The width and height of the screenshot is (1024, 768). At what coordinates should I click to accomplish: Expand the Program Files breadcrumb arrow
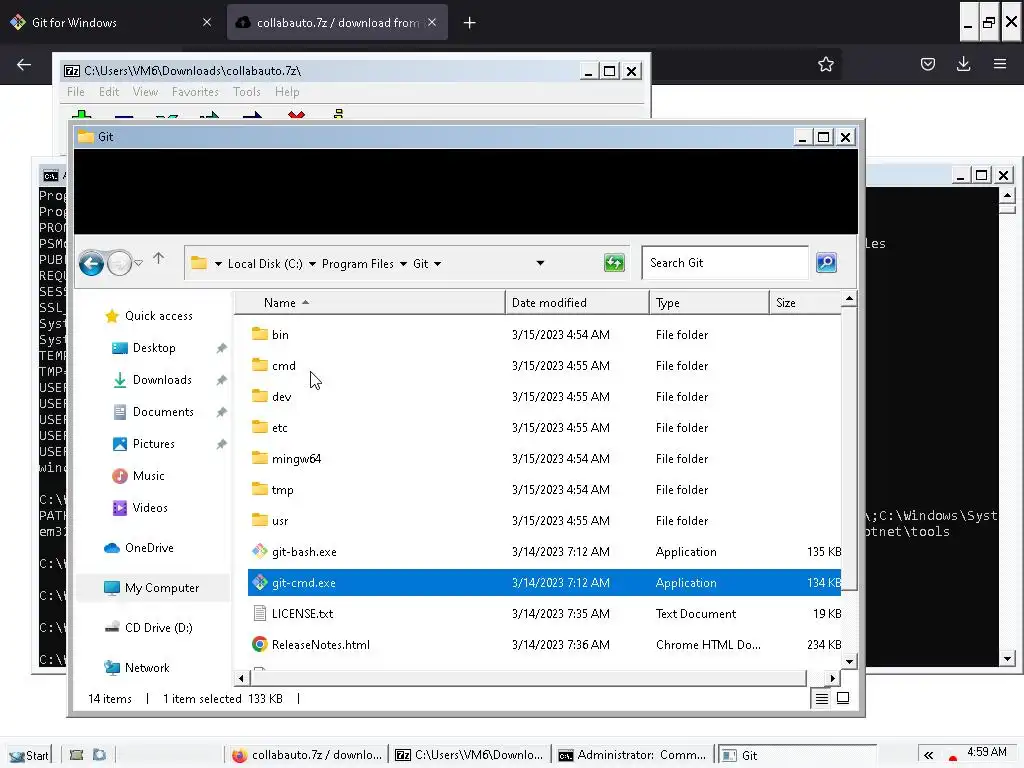[x=403, y=264]
